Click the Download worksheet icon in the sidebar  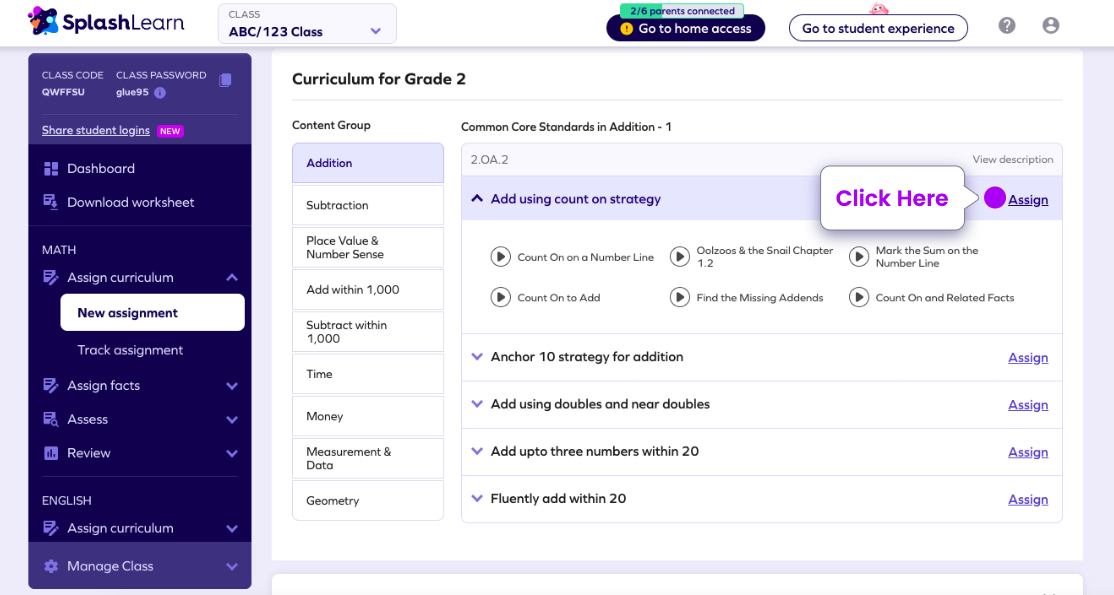pos(50,202)
